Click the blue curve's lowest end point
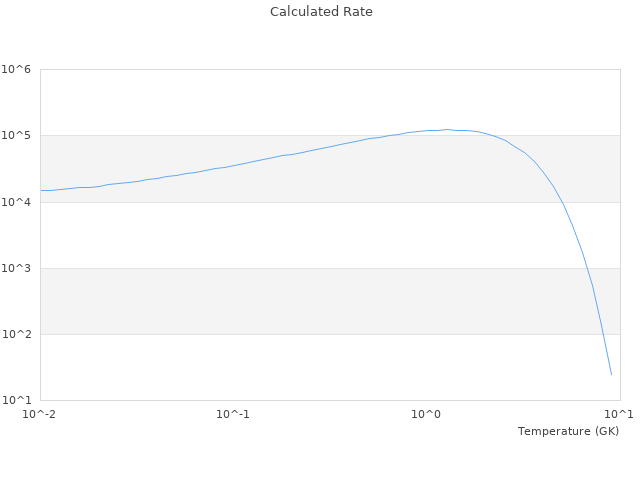 point(611,375)
